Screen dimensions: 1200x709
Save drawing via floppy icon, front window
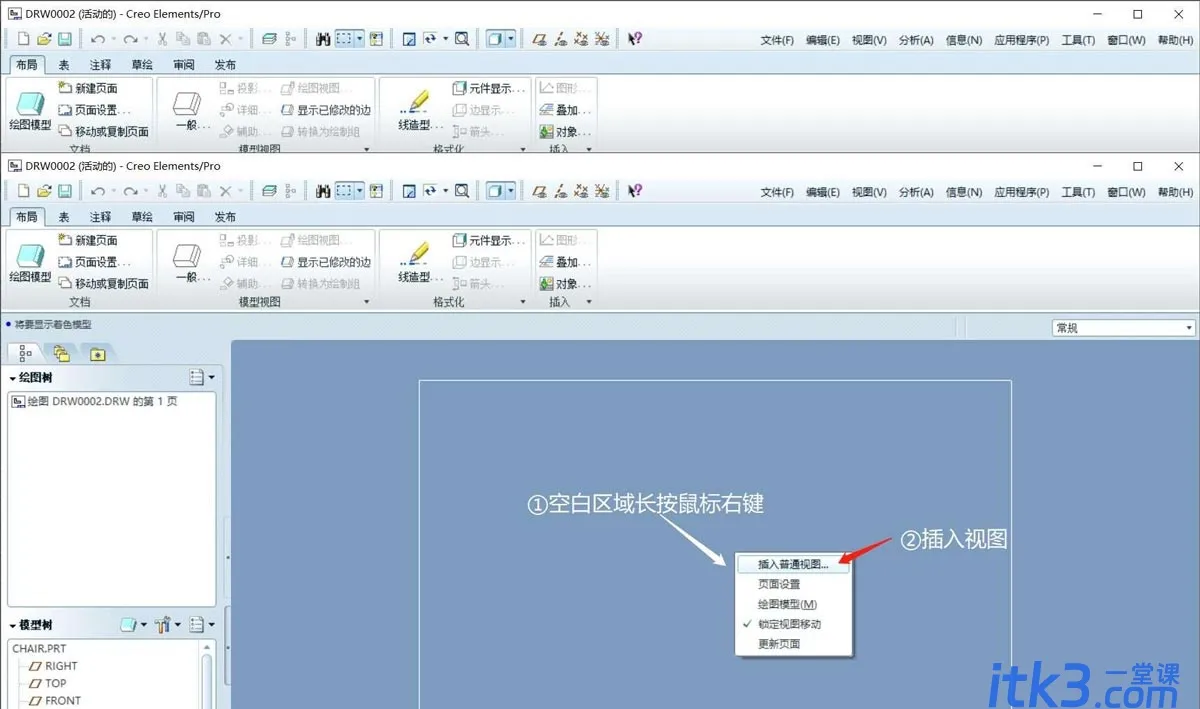(64, 191)
